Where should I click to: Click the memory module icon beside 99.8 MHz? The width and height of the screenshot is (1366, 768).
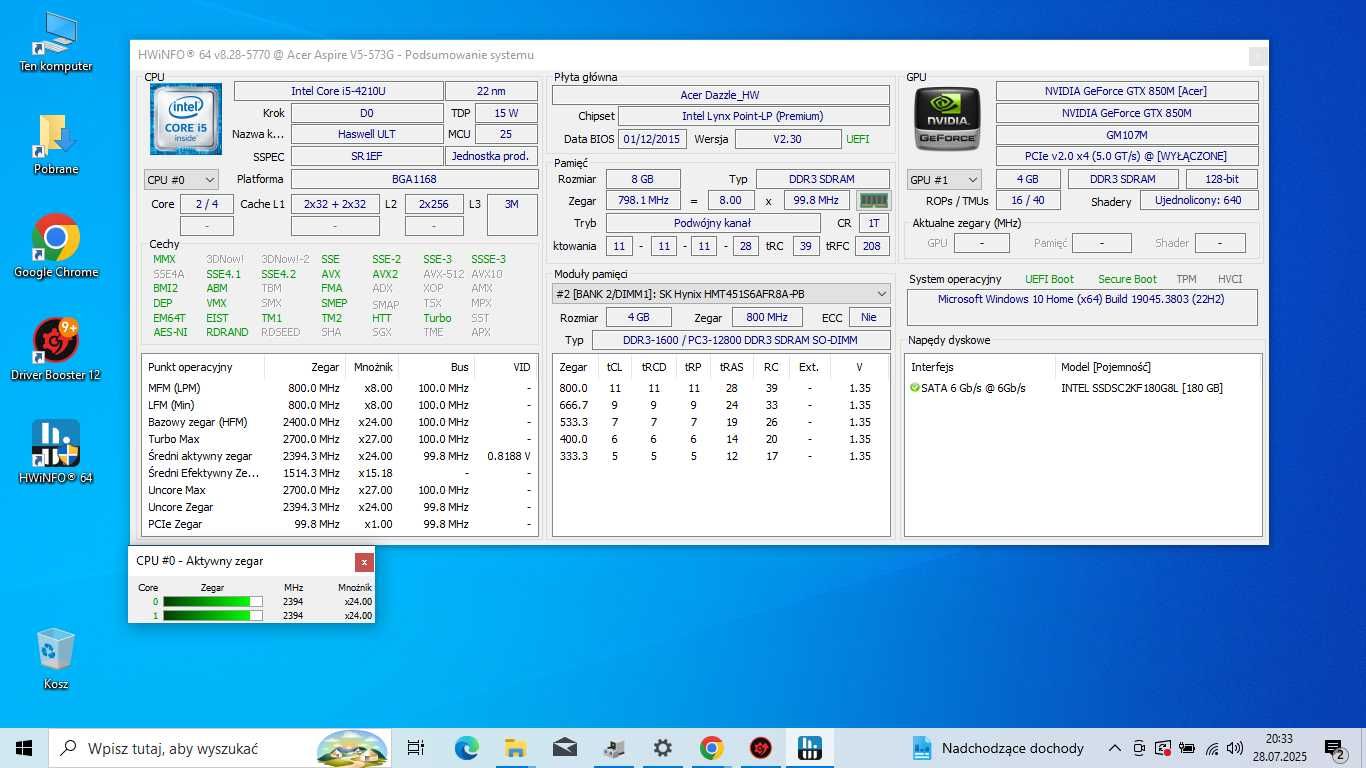(x=874, y=200)
